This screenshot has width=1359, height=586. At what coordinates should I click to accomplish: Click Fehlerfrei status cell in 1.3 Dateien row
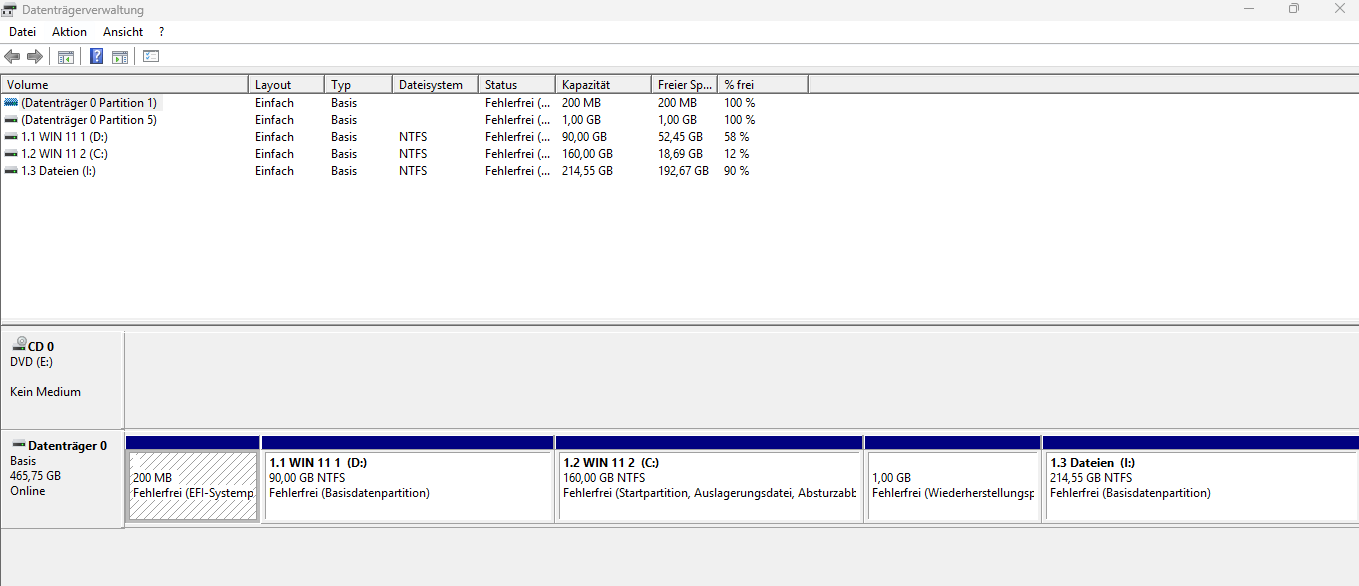(x=518, y=171)
